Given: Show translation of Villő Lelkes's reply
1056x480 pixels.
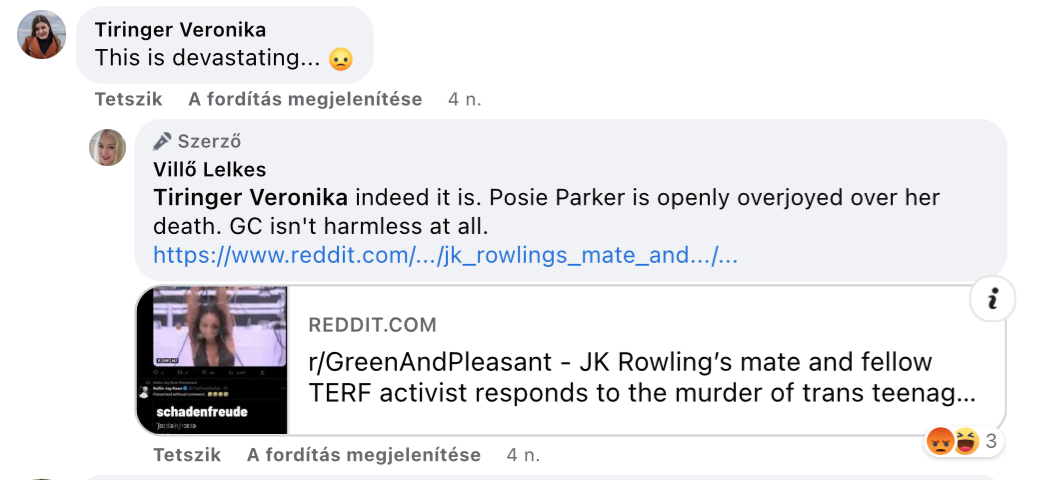Looking at the screenshot, I should click(364, 455).
